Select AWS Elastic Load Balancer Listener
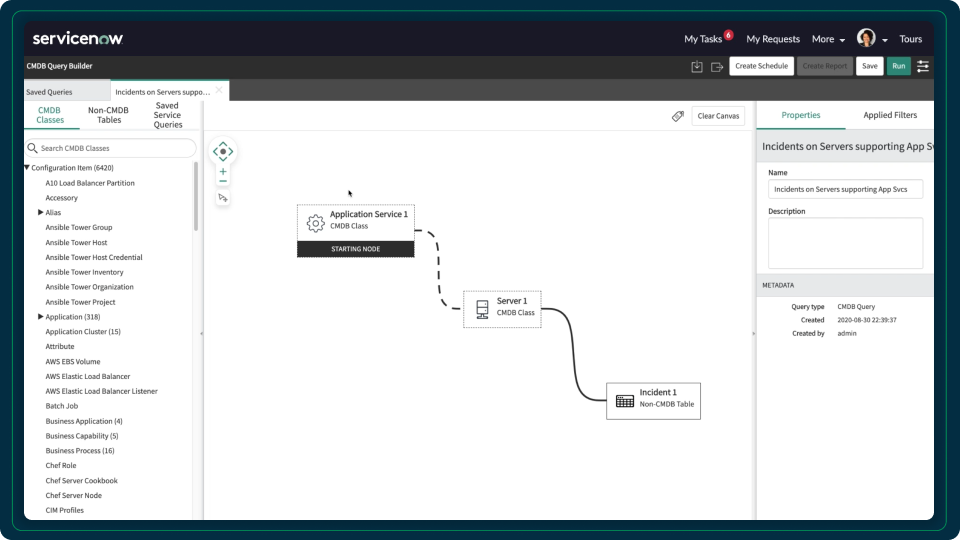The width and height of the screenshot is (960, 540). (101, 391)
